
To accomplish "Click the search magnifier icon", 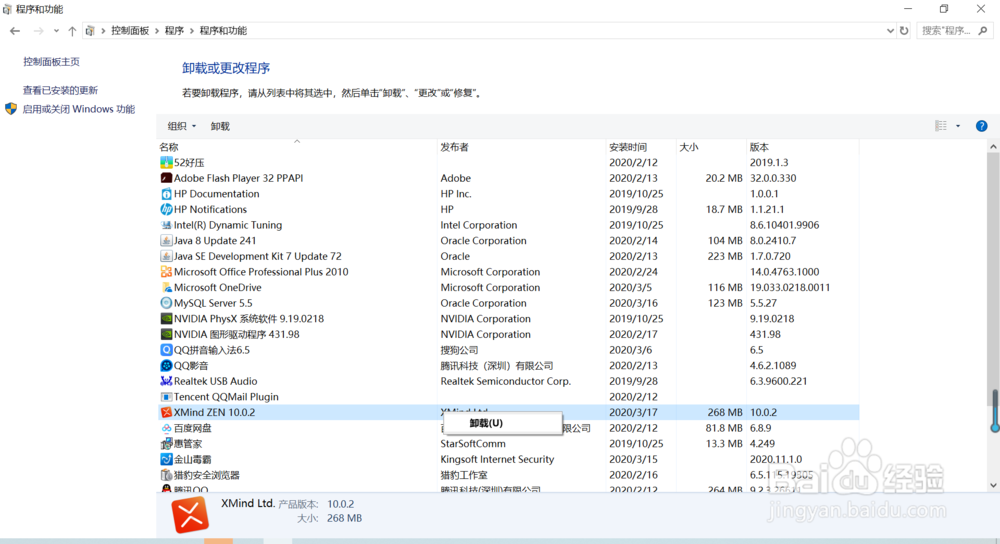I will 983,31.
